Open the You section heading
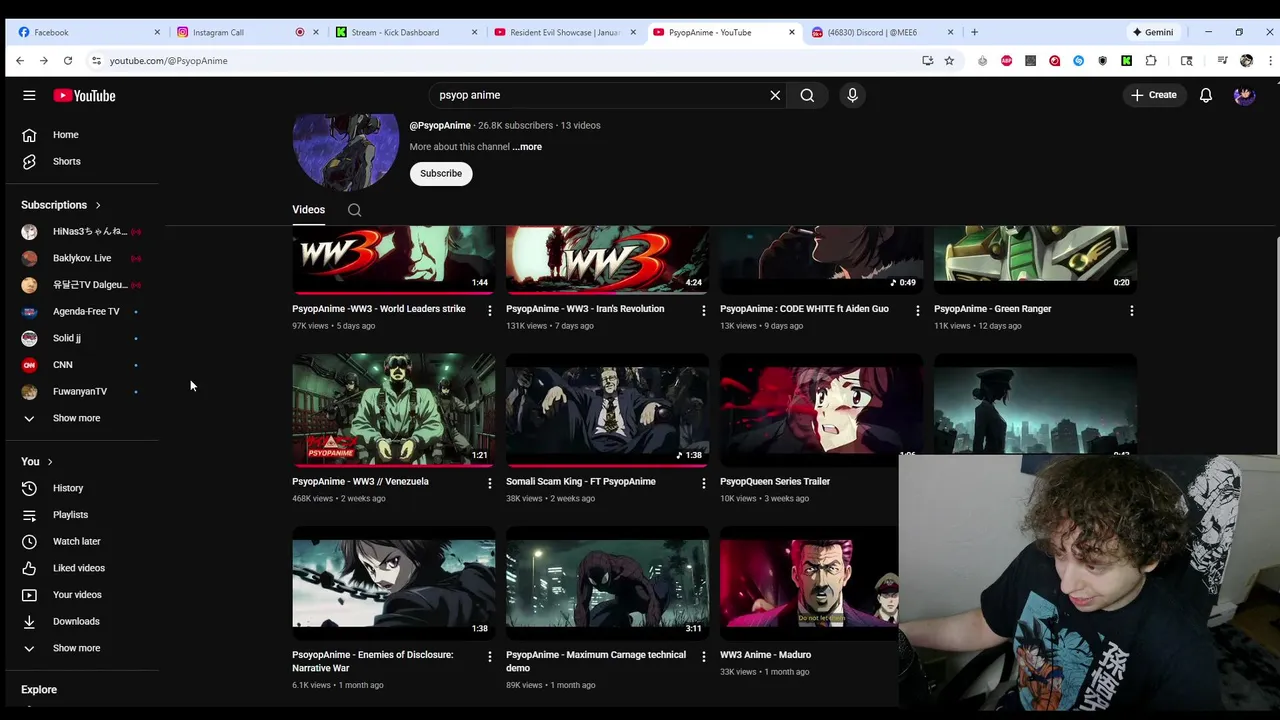The width and height of the screenshot is (1280, 720). 37,461
